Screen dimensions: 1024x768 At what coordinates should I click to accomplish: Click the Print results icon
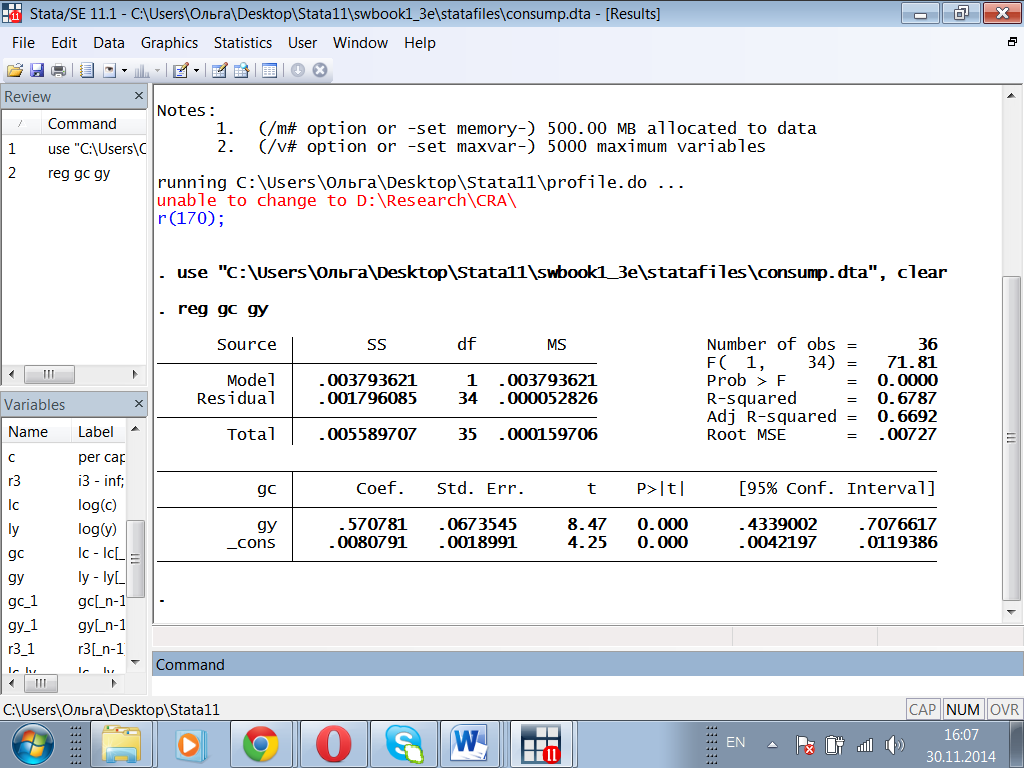[x=58, y=70]
